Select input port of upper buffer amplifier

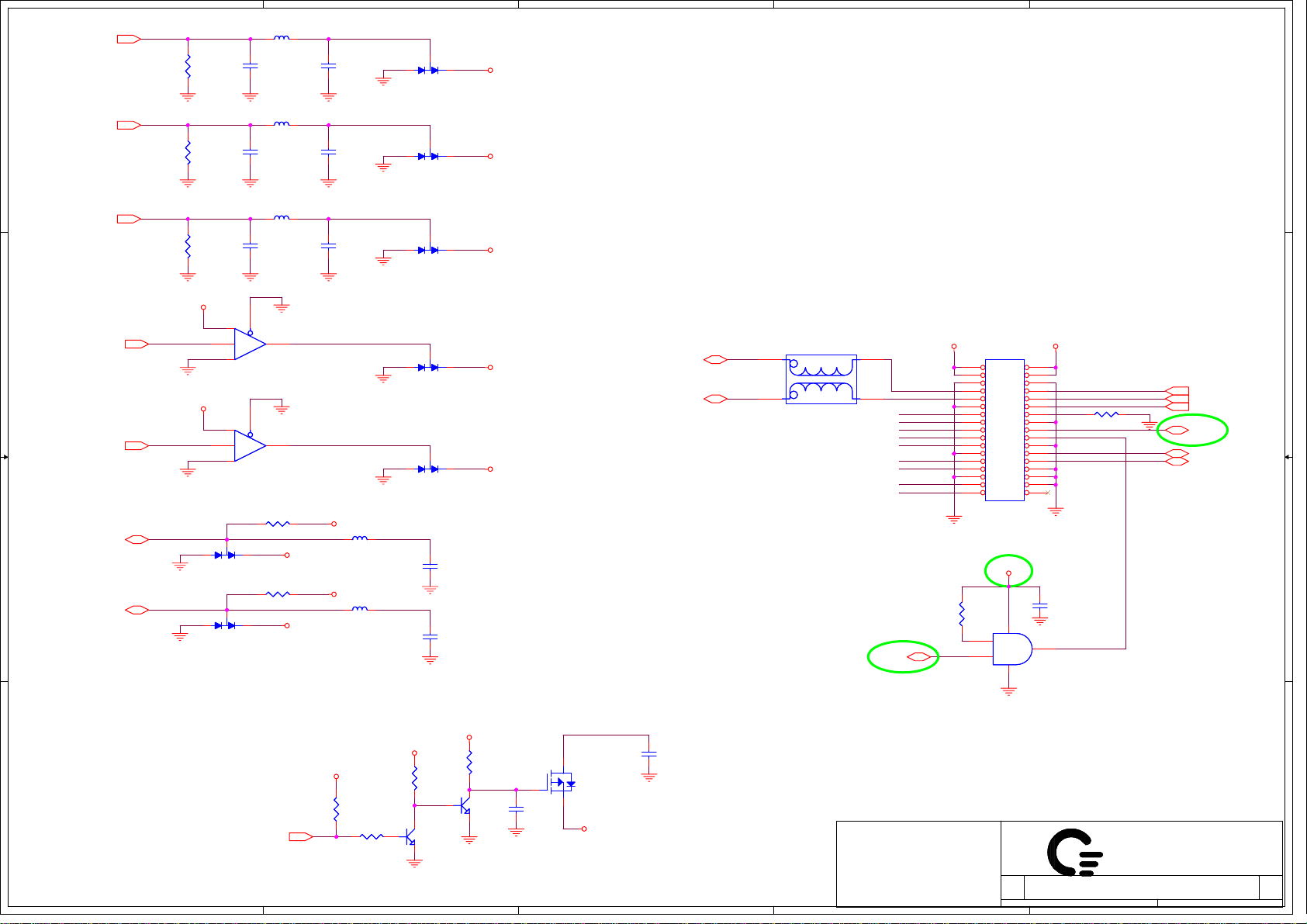click(x=137, y=344)
